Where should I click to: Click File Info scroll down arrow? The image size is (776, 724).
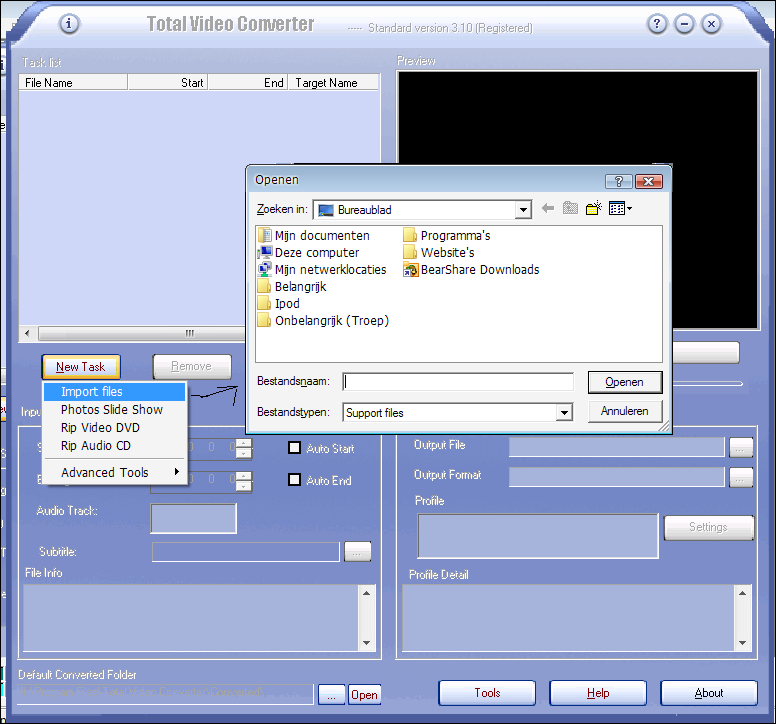click(366, 643)
